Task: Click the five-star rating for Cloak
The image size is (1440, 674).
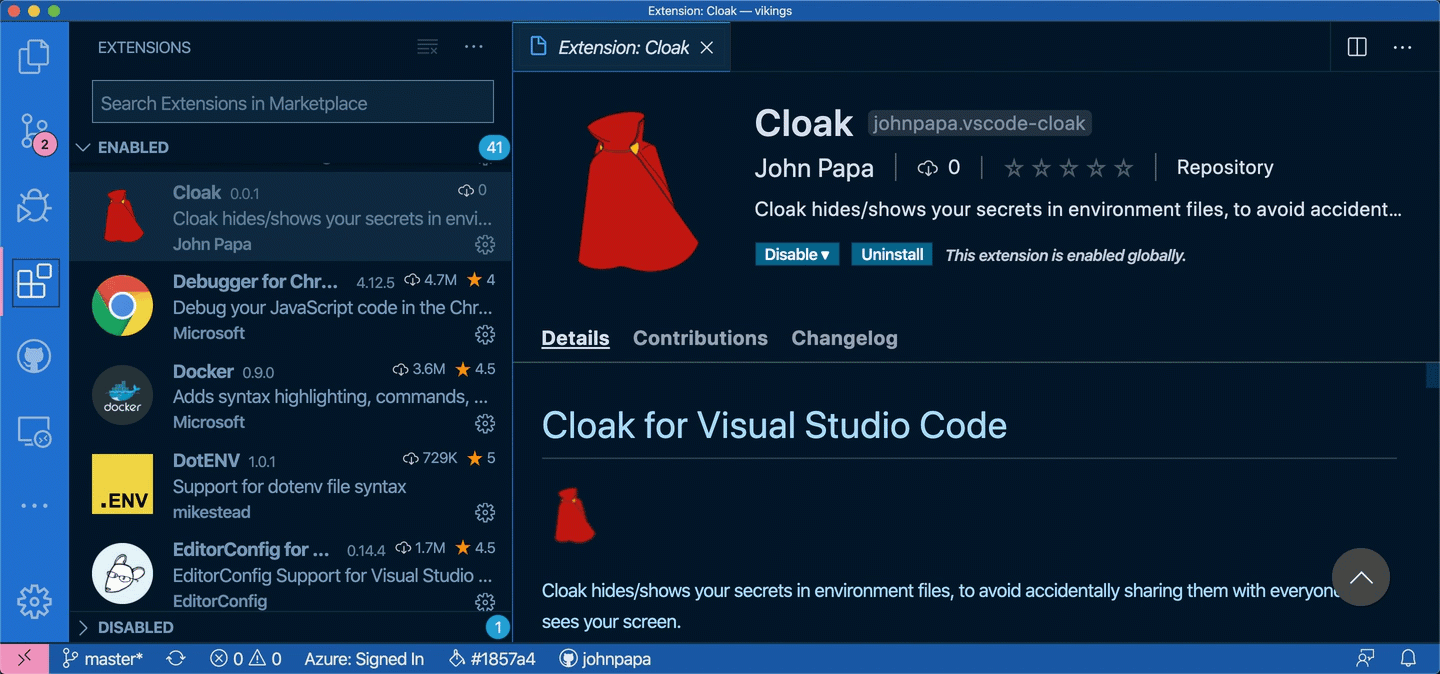Action: pos(1069,168)
